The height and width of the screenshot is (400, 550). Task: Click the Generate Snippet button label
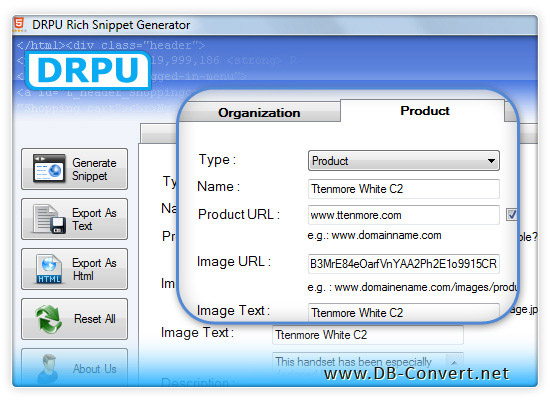pos(94,169)
